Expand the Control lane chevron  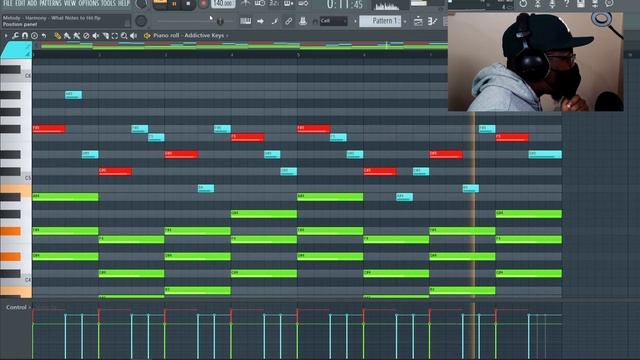pyautogui.click(x=30, y=308)
